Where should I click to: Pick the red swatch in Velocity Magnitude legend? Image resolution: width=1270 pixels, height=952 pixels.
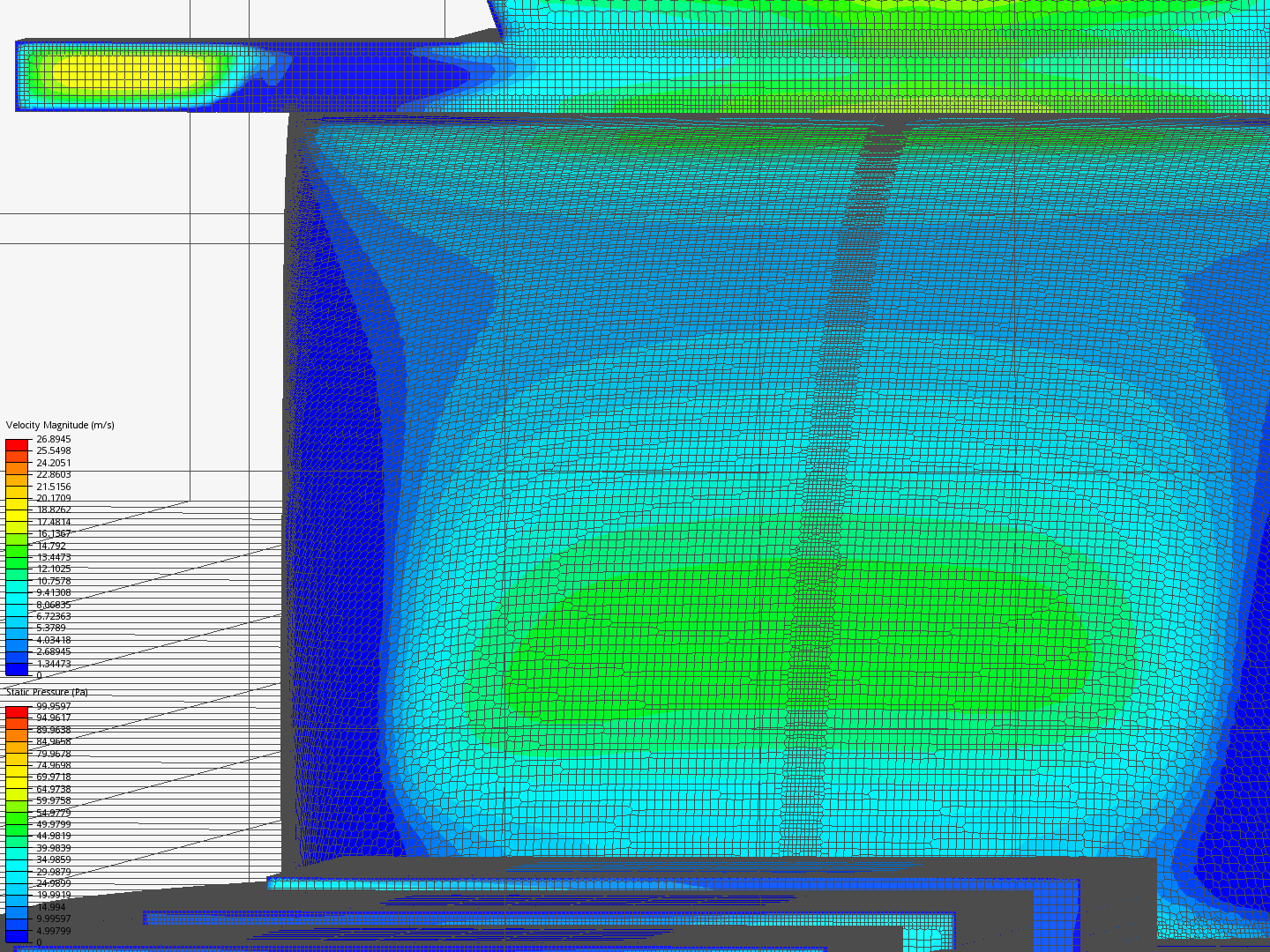pos(18,445)
